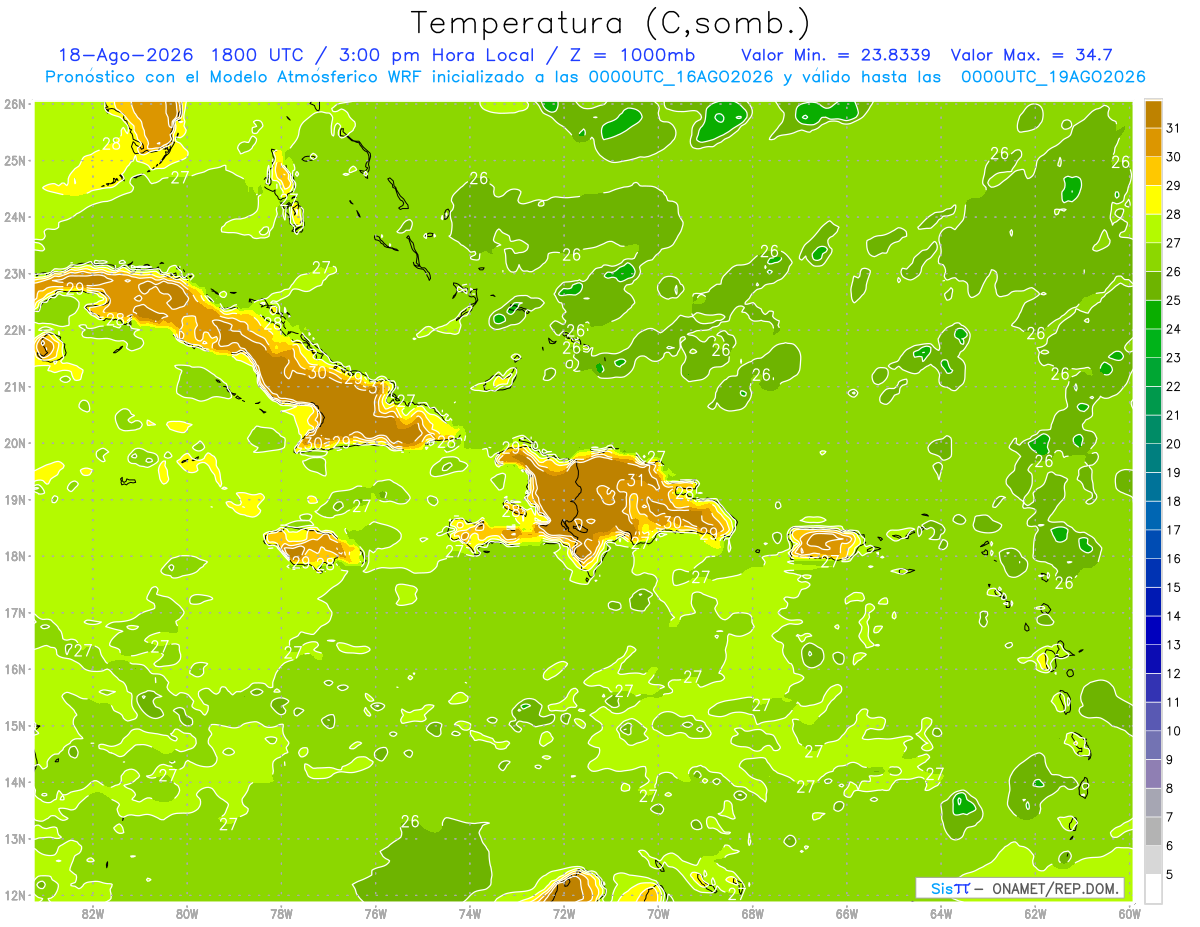Screen dimensions: 1200x927
Task: Click the '3:00 pm Hora Local' text
Action: (x=437, y=55)
